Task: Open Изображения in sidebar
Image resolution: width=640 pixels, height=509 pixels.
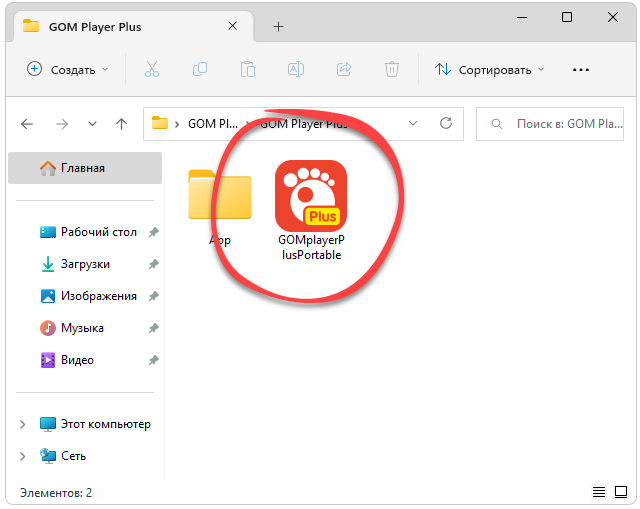Action: 99,296
